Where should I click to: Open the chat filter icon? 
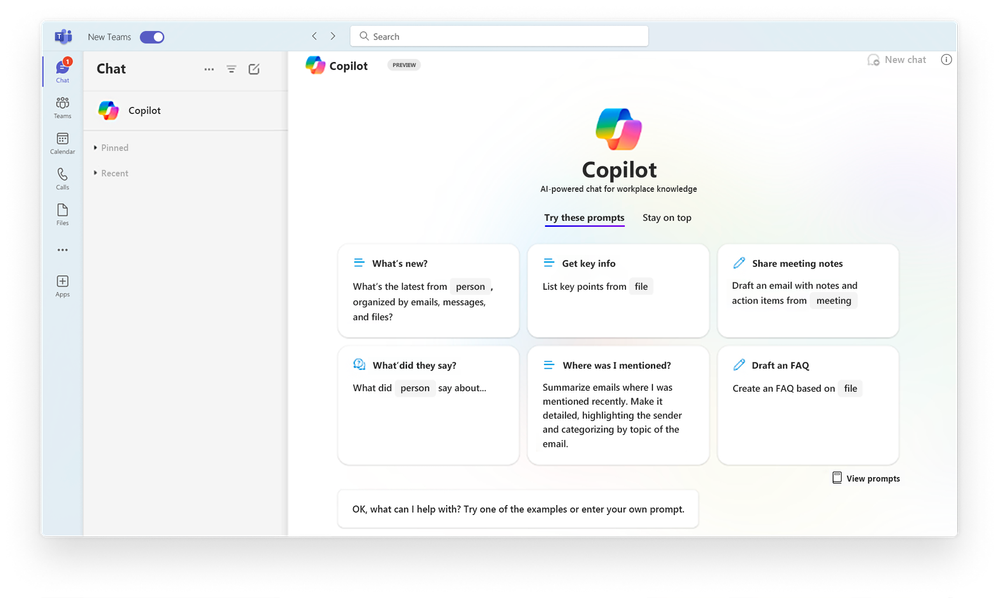pos(231,69)
